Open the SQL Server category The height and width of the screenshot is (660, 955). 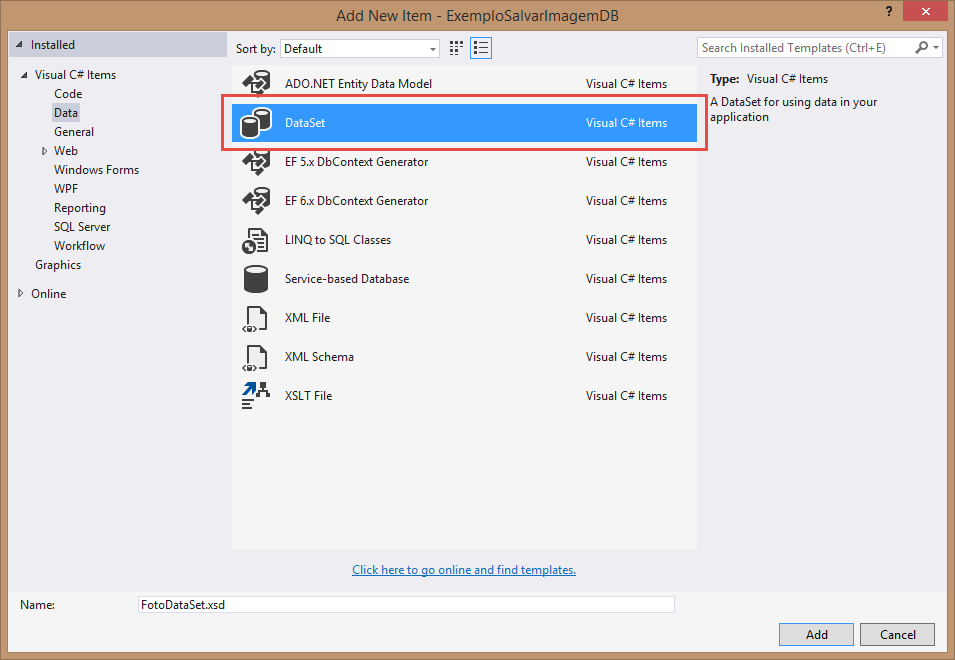pos(82,227)
